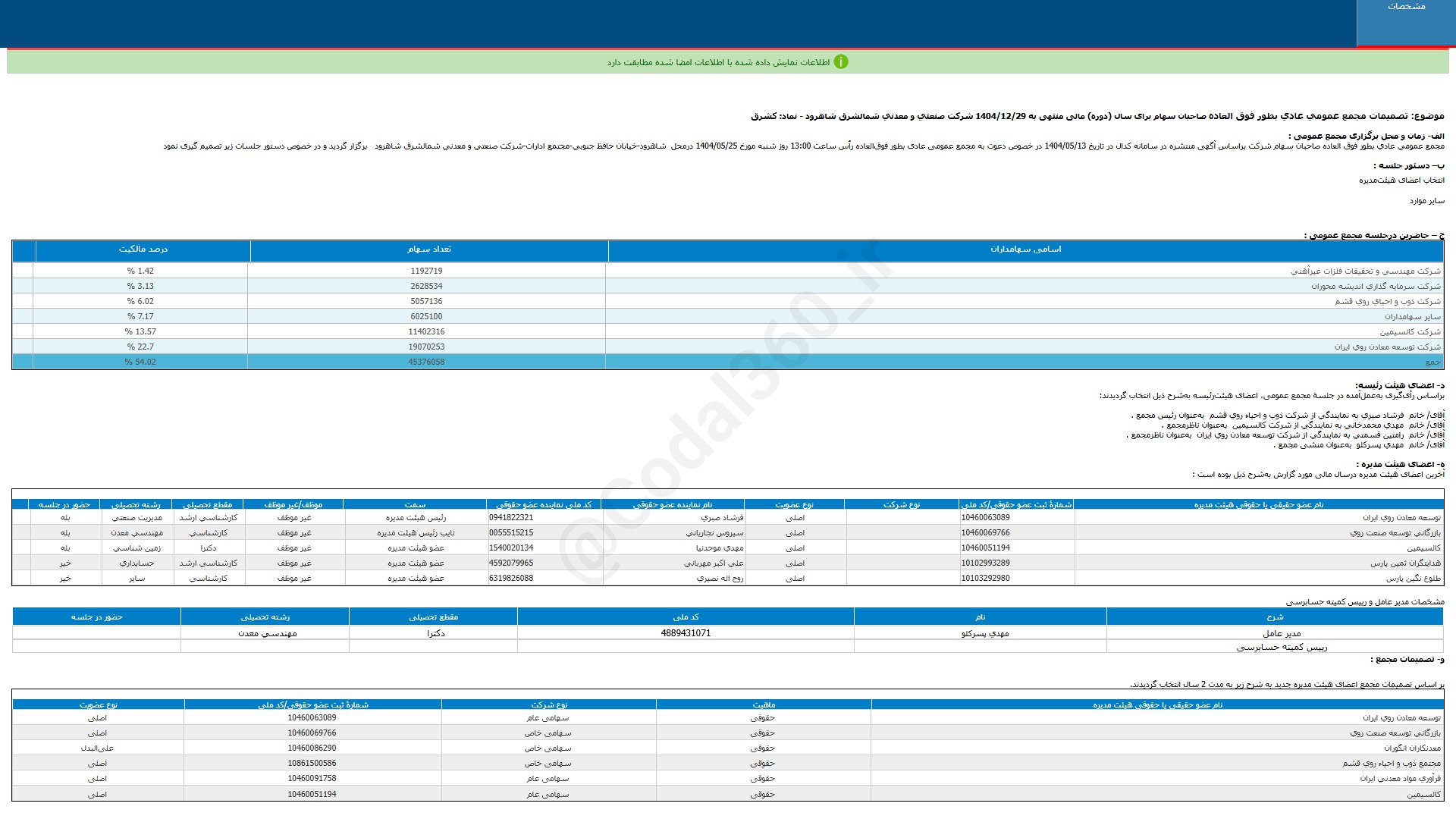Select CEO name مهدي پسرکلو in CEO table
Image resolution: width=1456 pixels, height=819 pixels.
pos(985,633)
